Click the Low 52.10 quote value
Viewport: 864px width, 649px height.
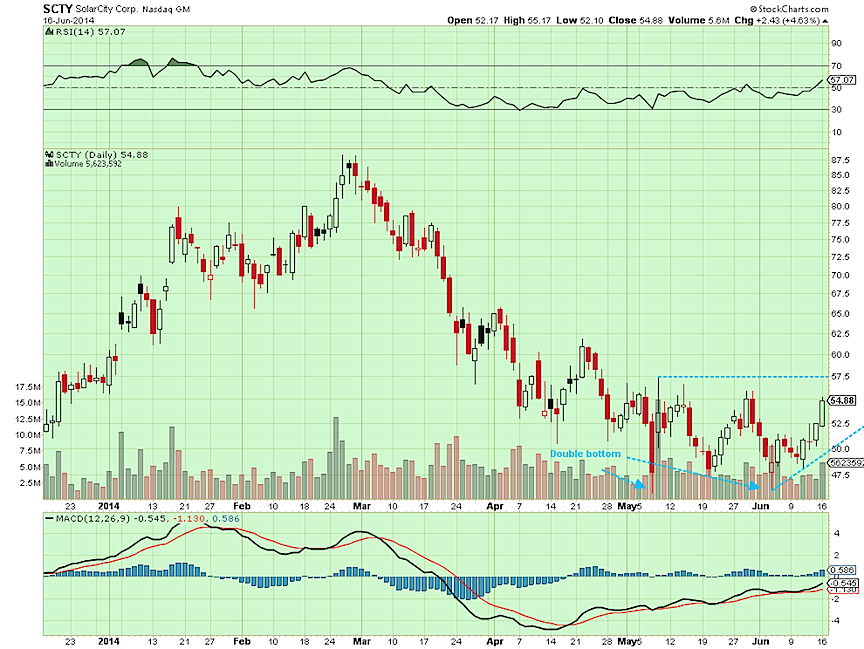[580, 20]
